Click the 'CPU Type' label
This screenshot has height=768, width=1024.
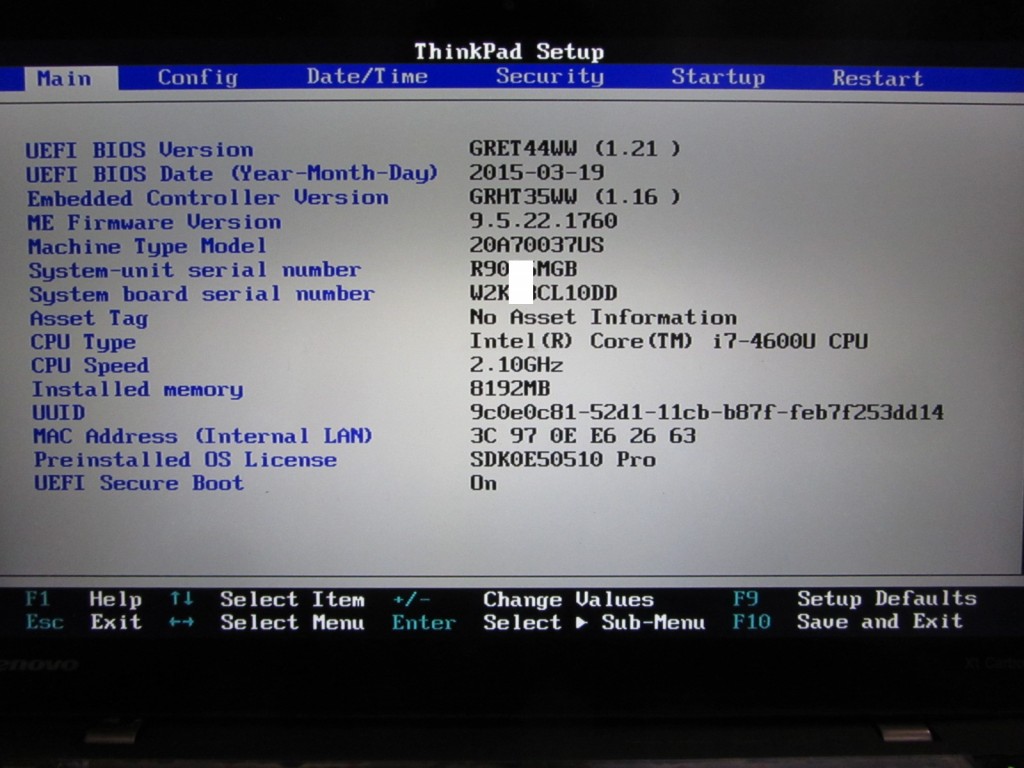point(83,342)
